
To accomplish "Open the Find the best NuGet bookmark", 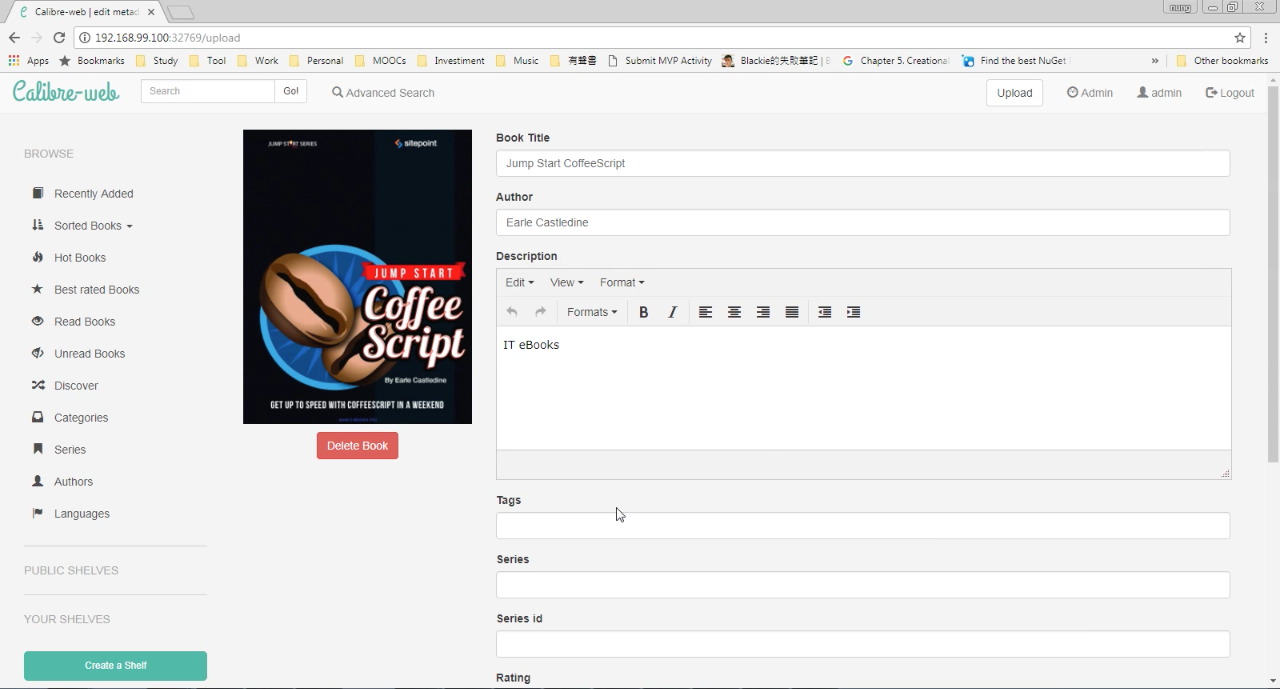I will [1014, 61].
